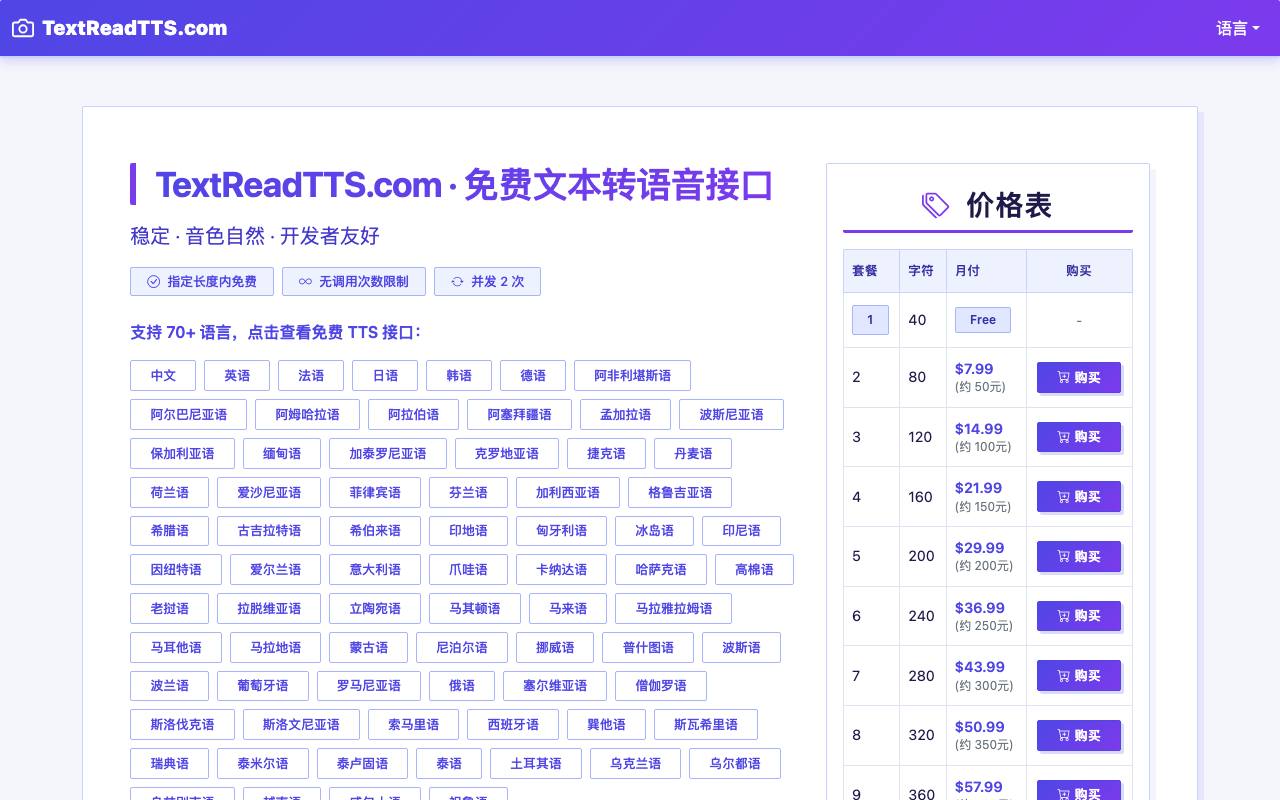Image resolution: width=1280 pixels, height=800 pixels.
Task: Click the refresh icon in 并发 2 次 badge
Action: click(x=457, y=282)
